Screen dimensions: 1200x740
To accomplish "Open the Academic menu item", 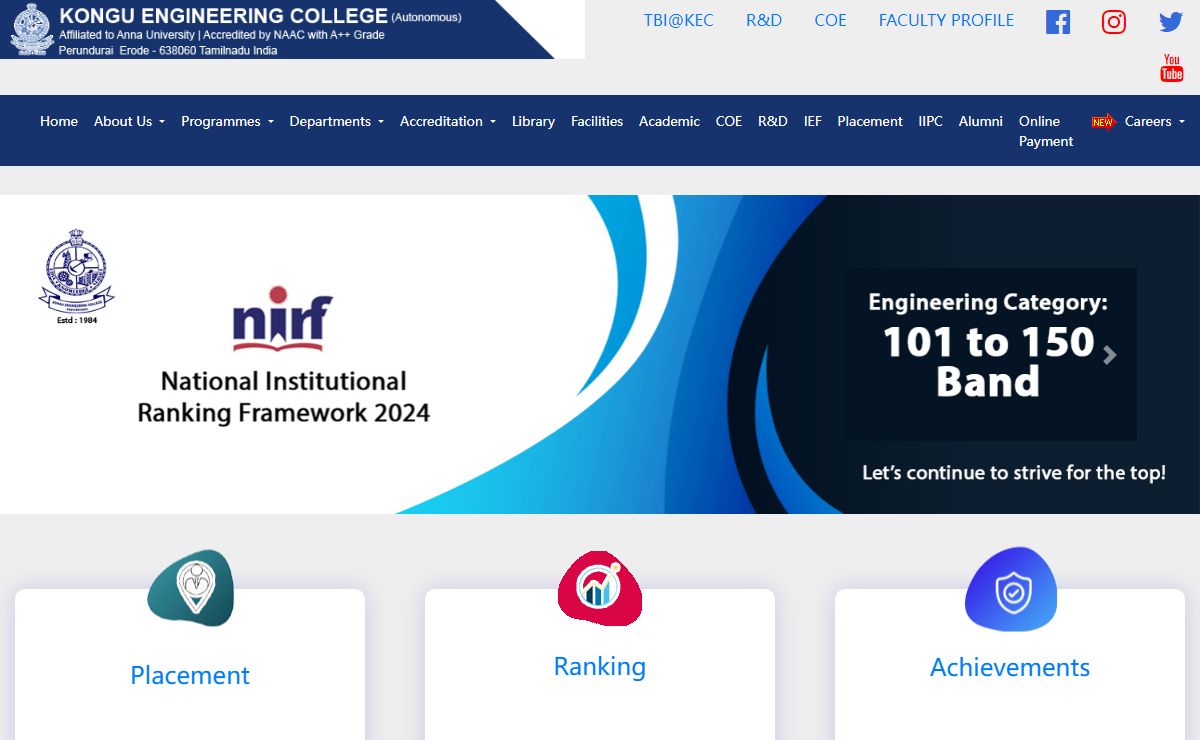I will click(669, 121).
